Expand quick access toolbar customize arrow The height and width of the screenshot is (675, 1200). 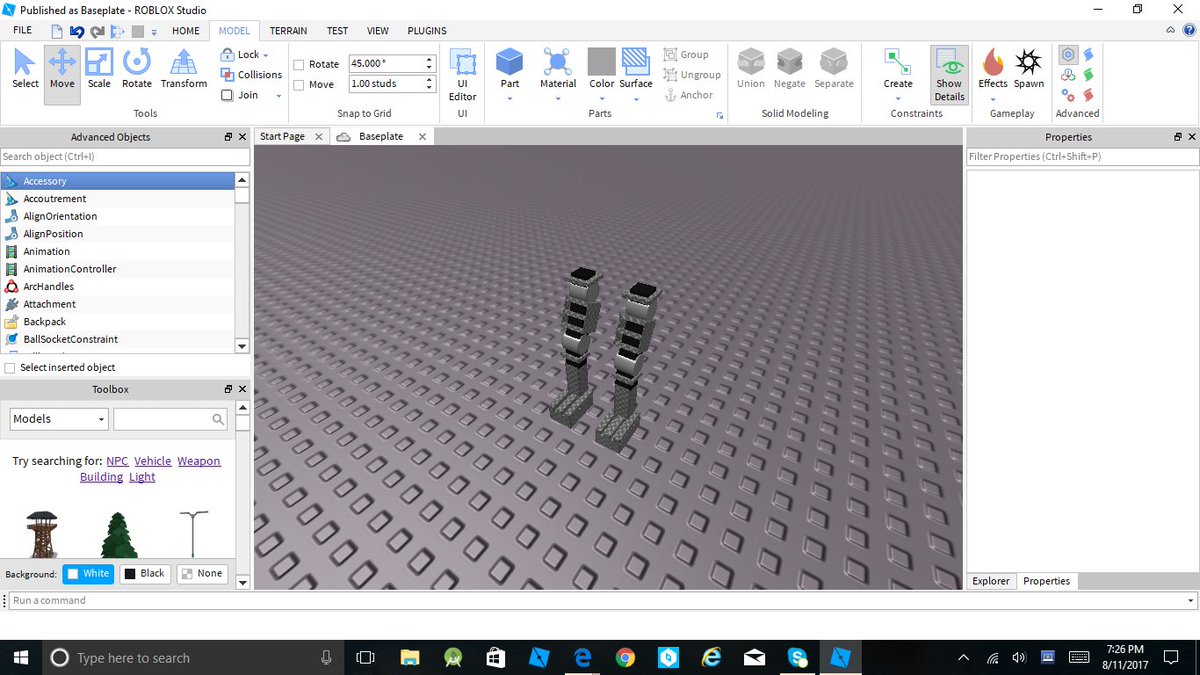click(x=155, y=31)
